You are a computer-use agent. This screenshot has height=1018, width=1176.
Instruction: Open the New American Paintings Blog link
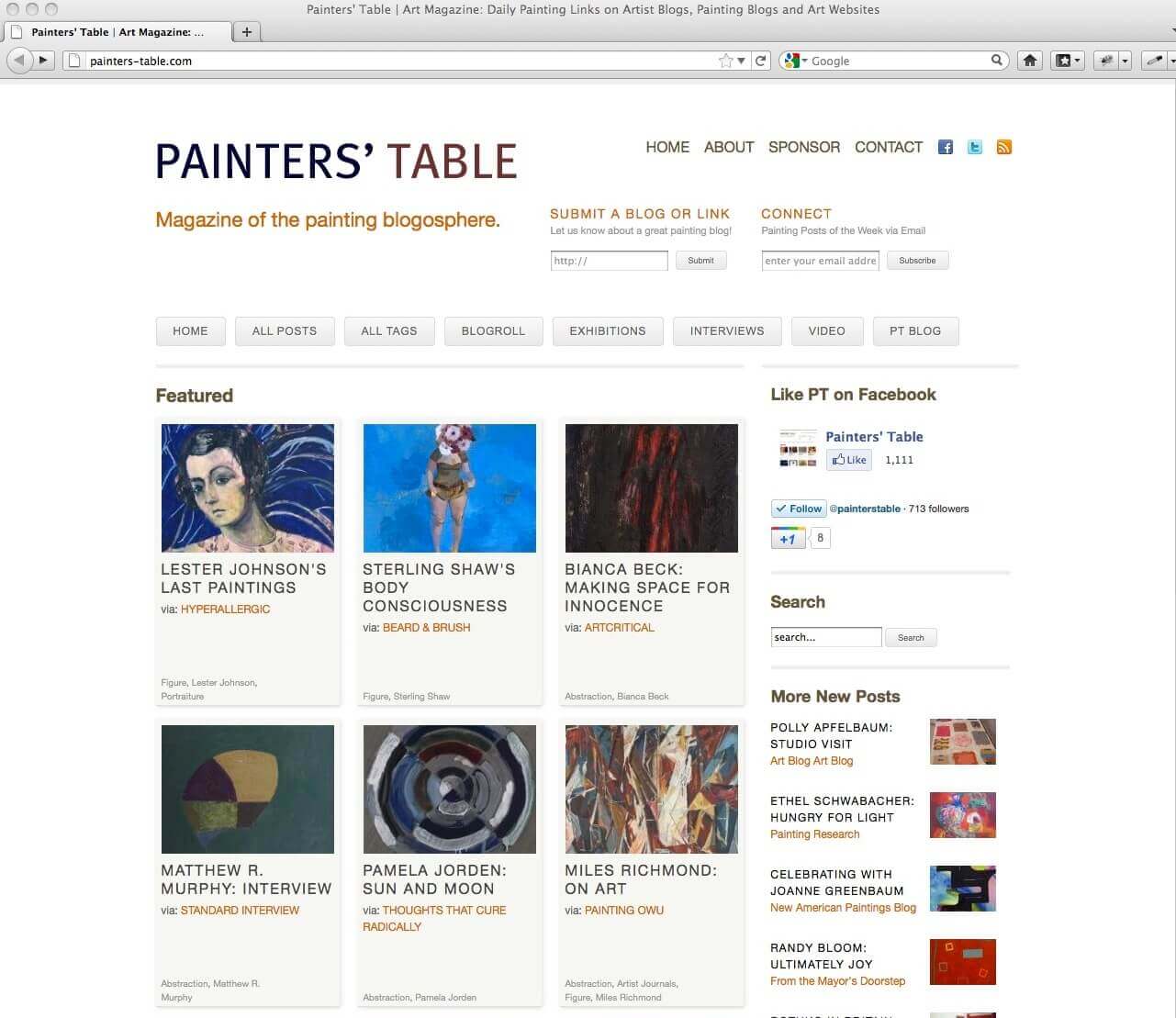coord(843,908)
